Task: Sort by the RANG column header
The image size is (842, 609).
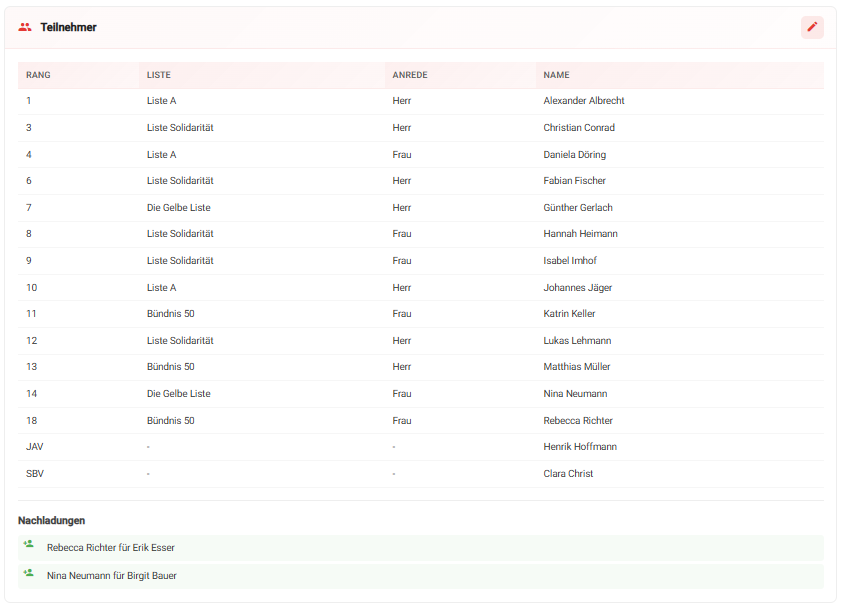Action: 38,75
